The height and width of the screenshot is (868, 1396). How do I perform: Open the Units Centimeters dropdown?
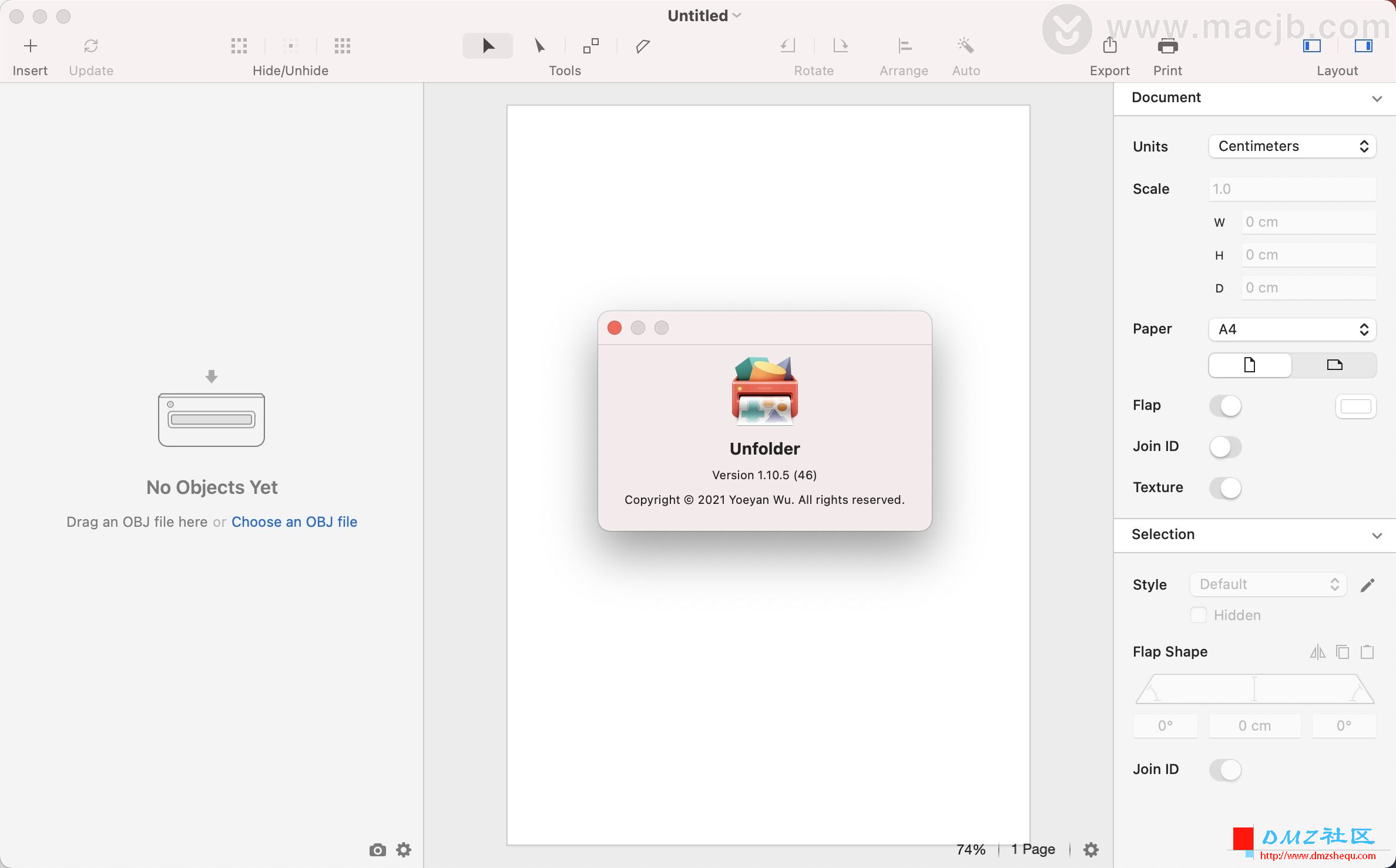pos(1293,146)
